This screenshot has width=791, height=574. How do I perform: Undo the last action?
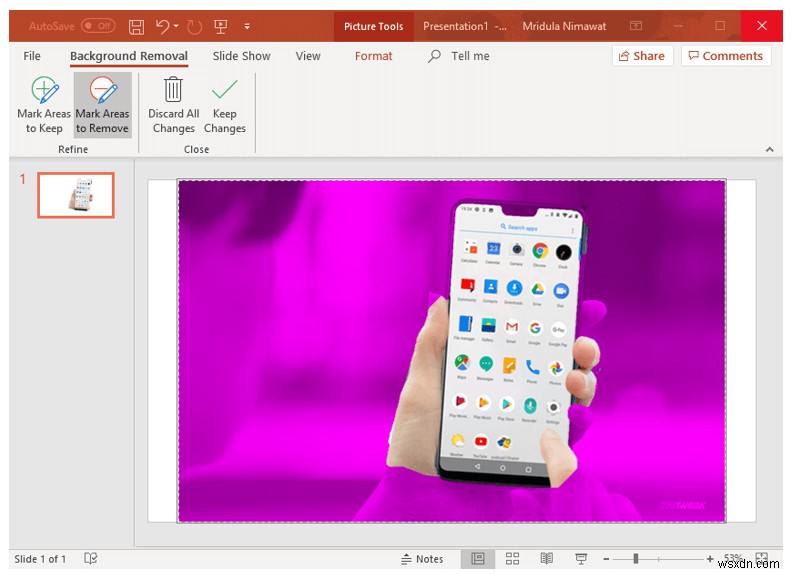point(162,26)
